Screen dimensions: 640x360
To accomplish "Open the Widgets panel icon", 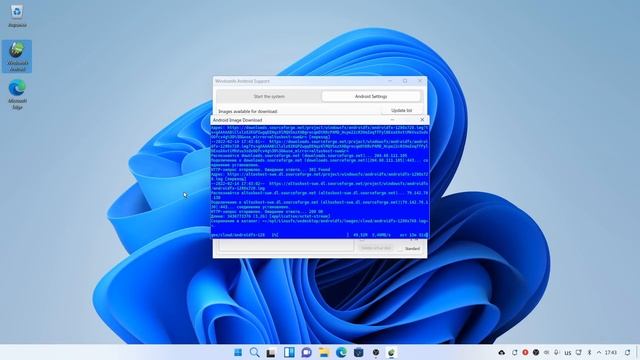I will [x=289, y=352].
